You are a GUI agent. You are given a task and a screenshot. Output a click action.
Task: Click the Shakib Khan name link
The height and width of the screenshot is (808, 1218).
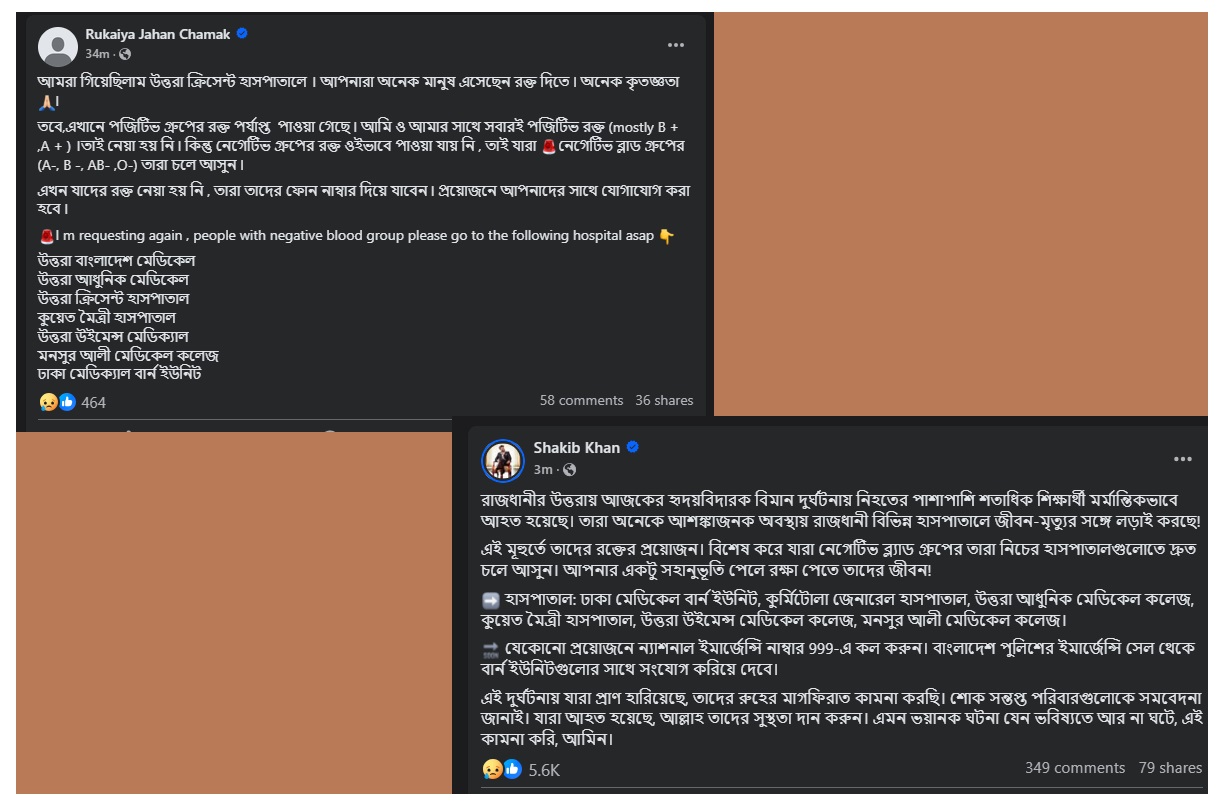(x=576, y=448)
